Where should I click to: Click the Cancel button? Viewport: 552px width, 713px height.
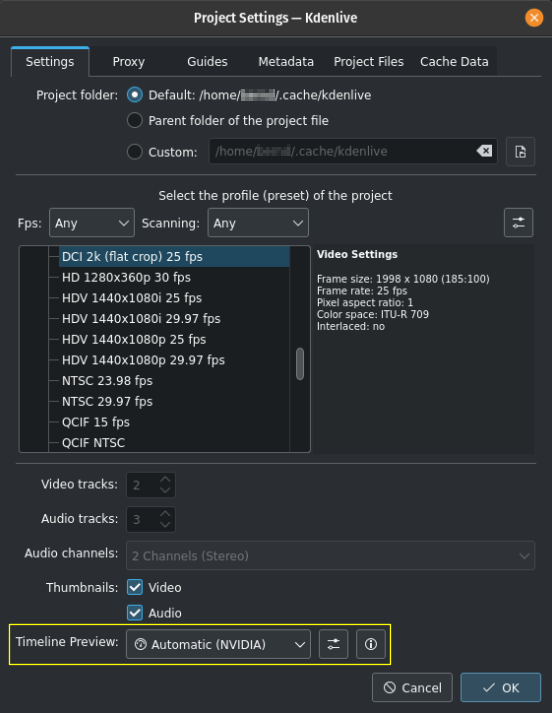tap(412, 688)
